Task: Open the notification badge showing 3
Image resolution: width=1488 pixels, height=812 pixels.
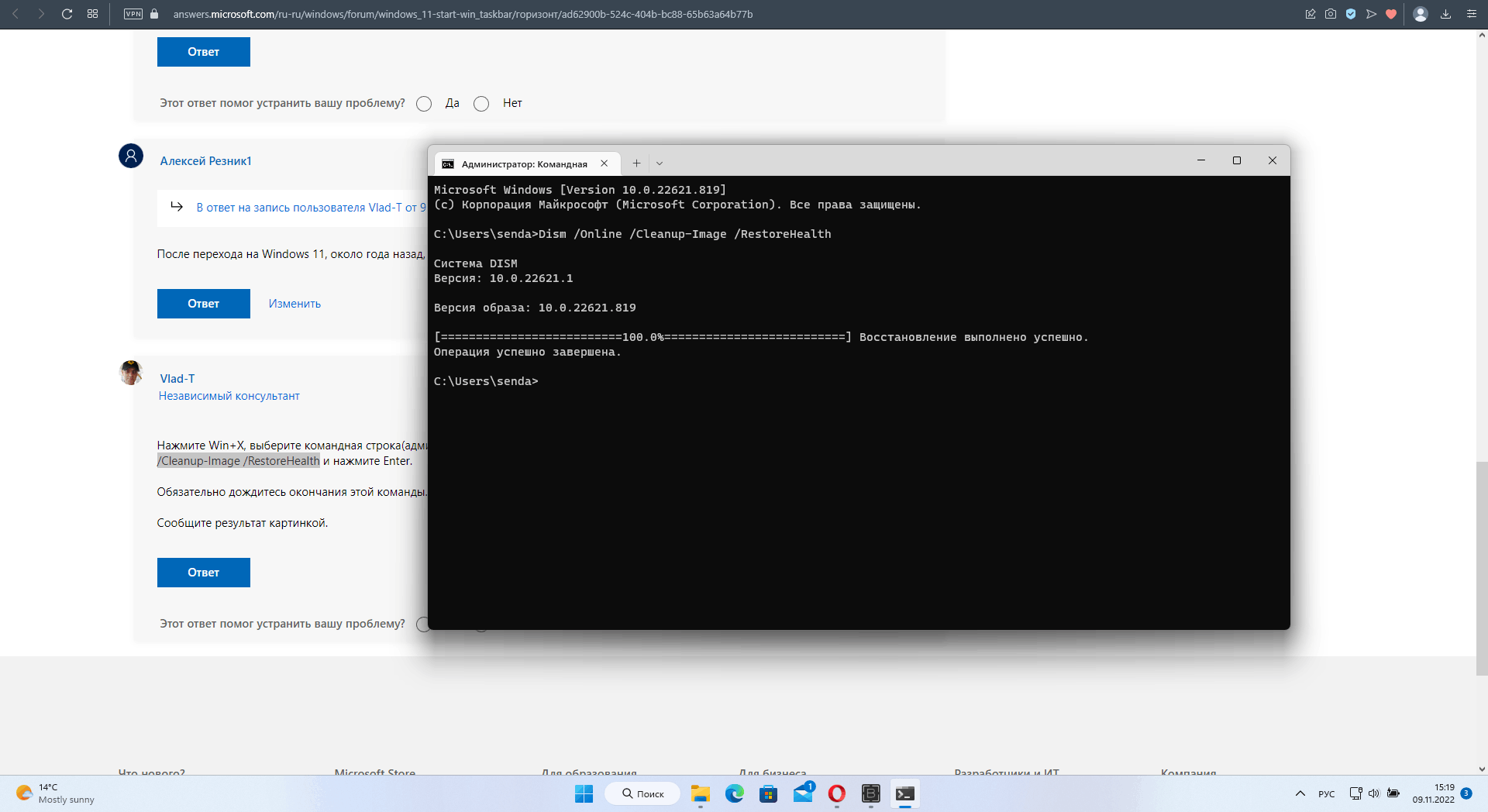Action: (x=1466, y=793)
